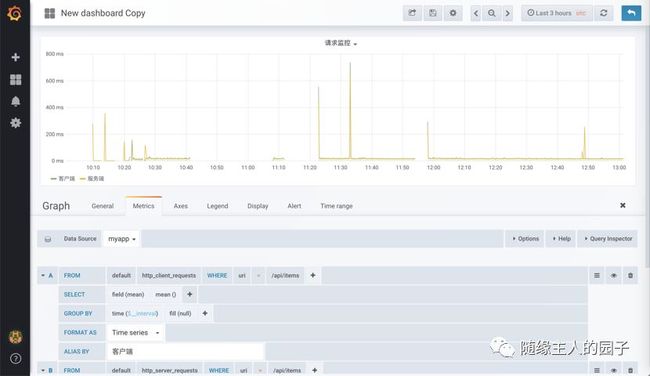Shift time range forward with right arrow

click(507, 13)
